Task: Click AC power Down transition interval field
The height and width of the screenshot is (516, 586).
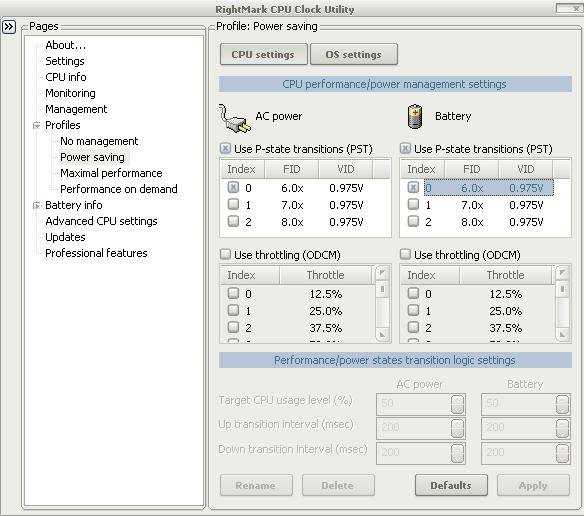Action: 421,453
